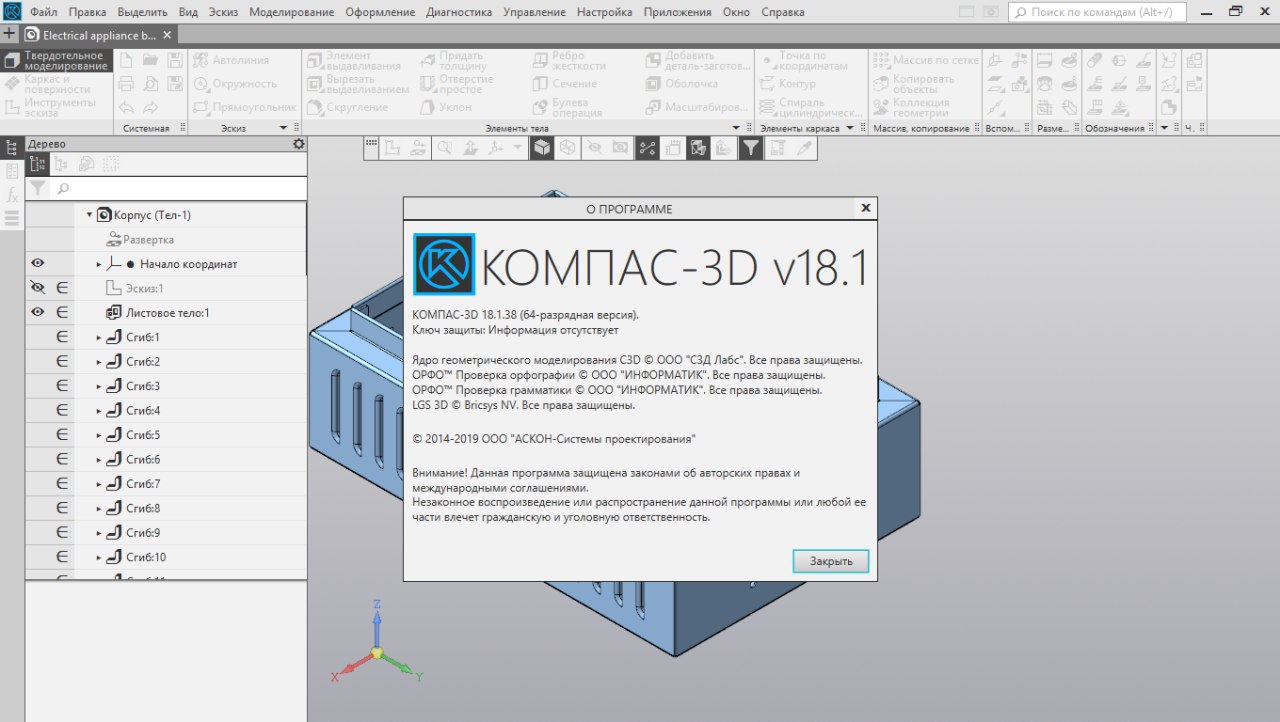Open the Правка menu
Viewport: 1280px width, 722px height.
pyautogui.click(x=88, y=12)
